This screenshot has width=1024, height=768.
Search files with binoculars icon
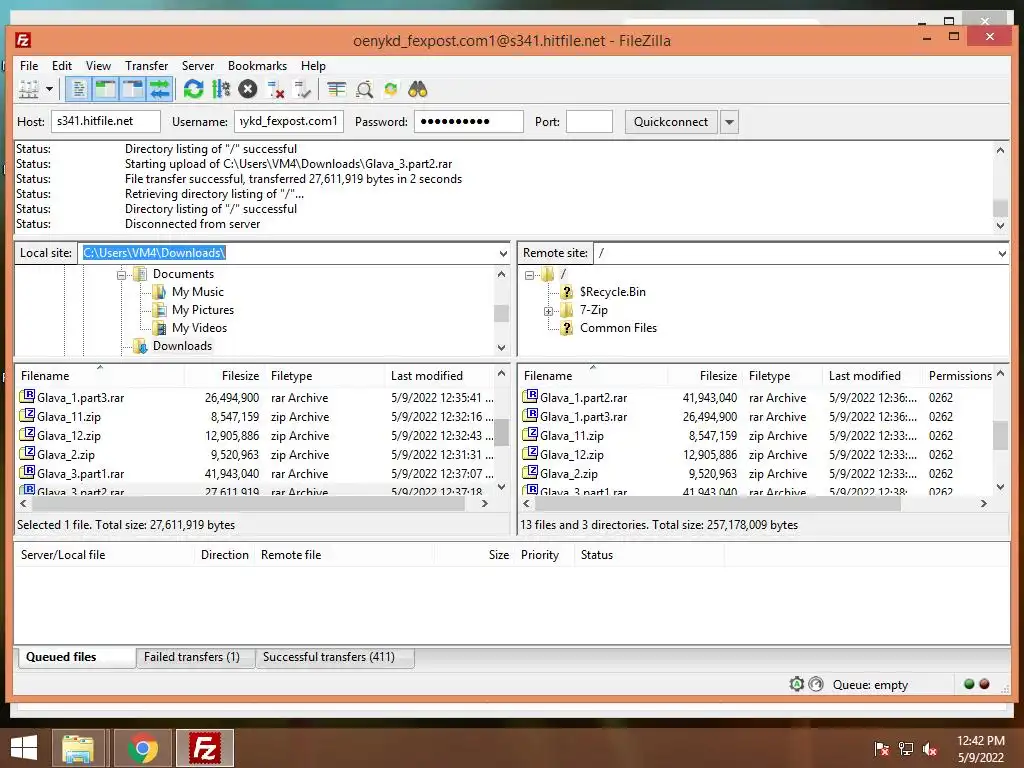coord(418,89)
